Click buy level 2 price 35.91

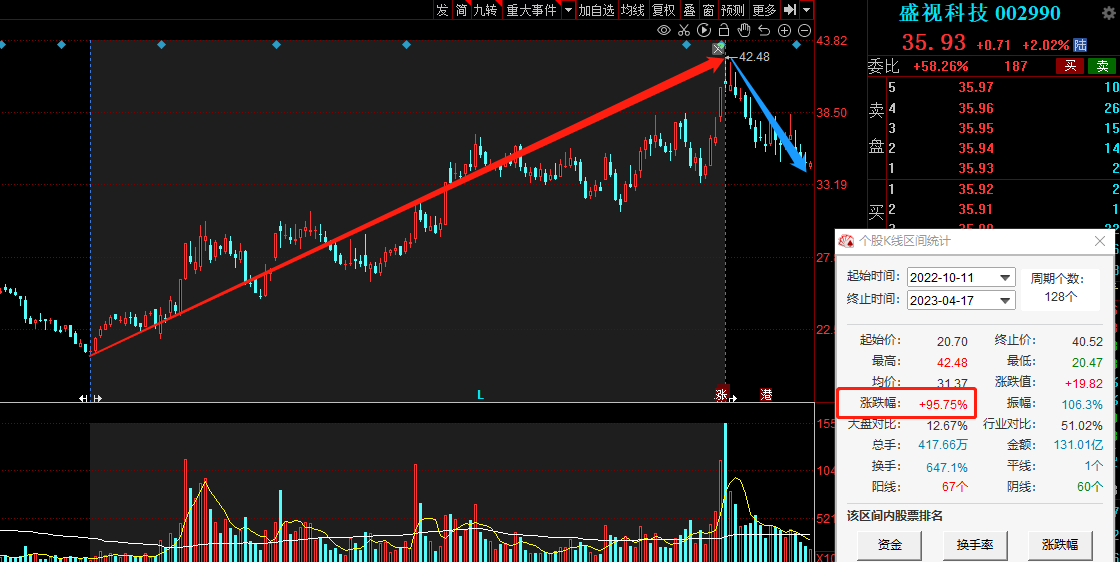pos(976,209)
